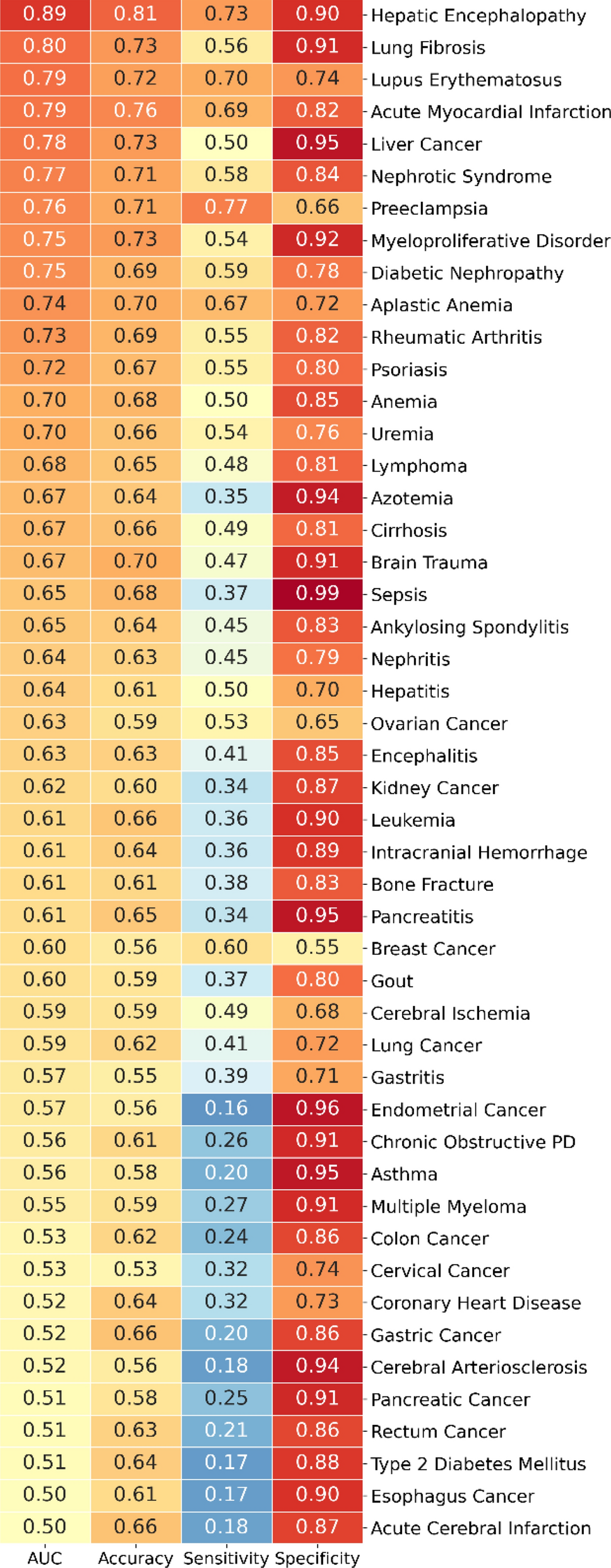611x1568 pixels.
Task: Click Gastric Cancer accuracy cell 0.66
Action: 136,1333
